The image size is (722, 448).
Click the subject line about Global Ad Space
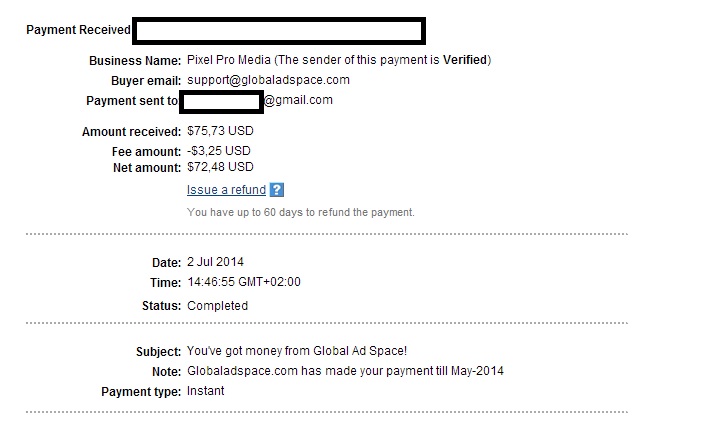(297, 351)
